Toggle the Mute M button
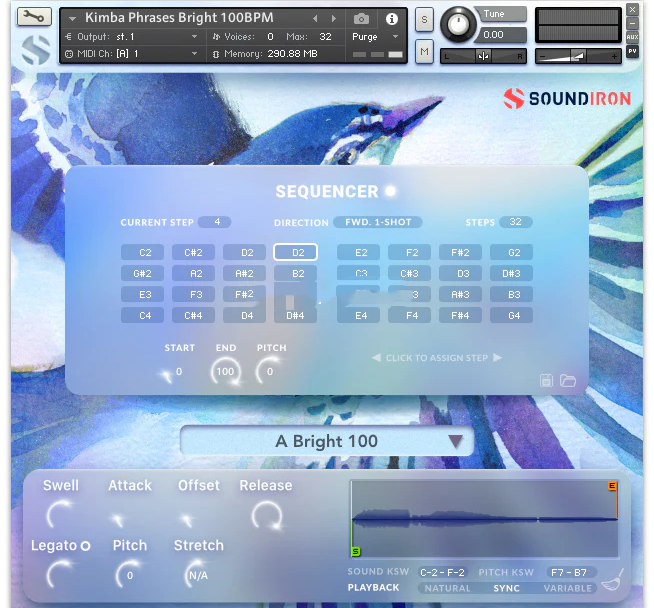 tap(424, 52)
